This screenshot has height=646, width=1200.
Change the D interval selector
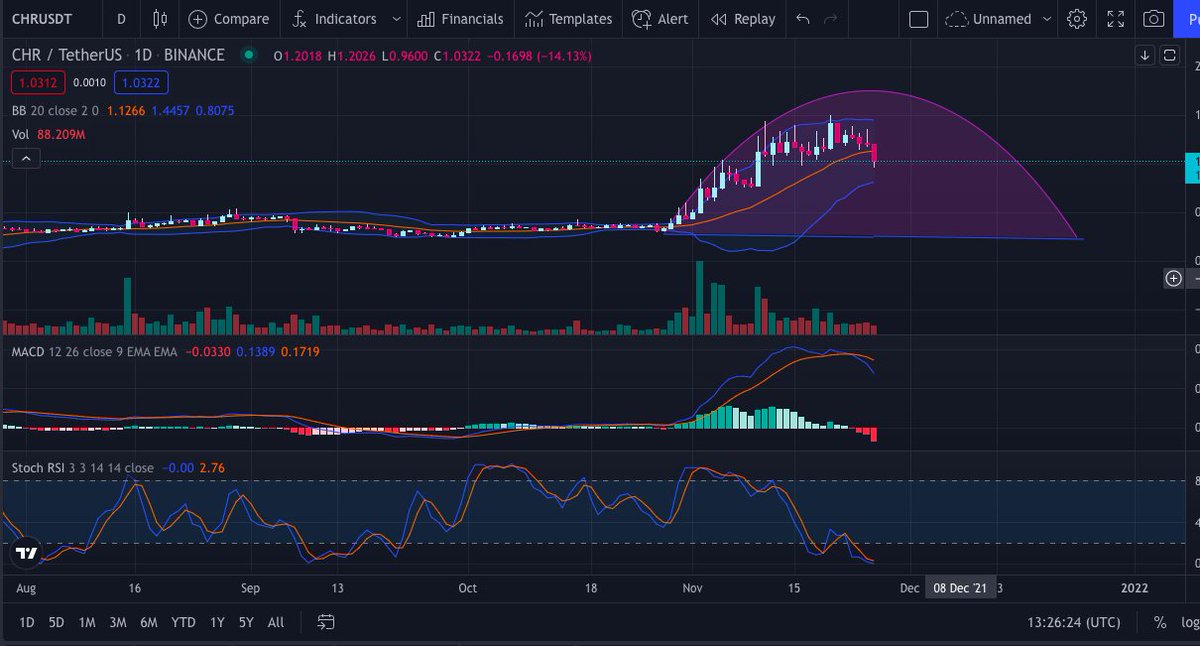click(x=121, y=19)
